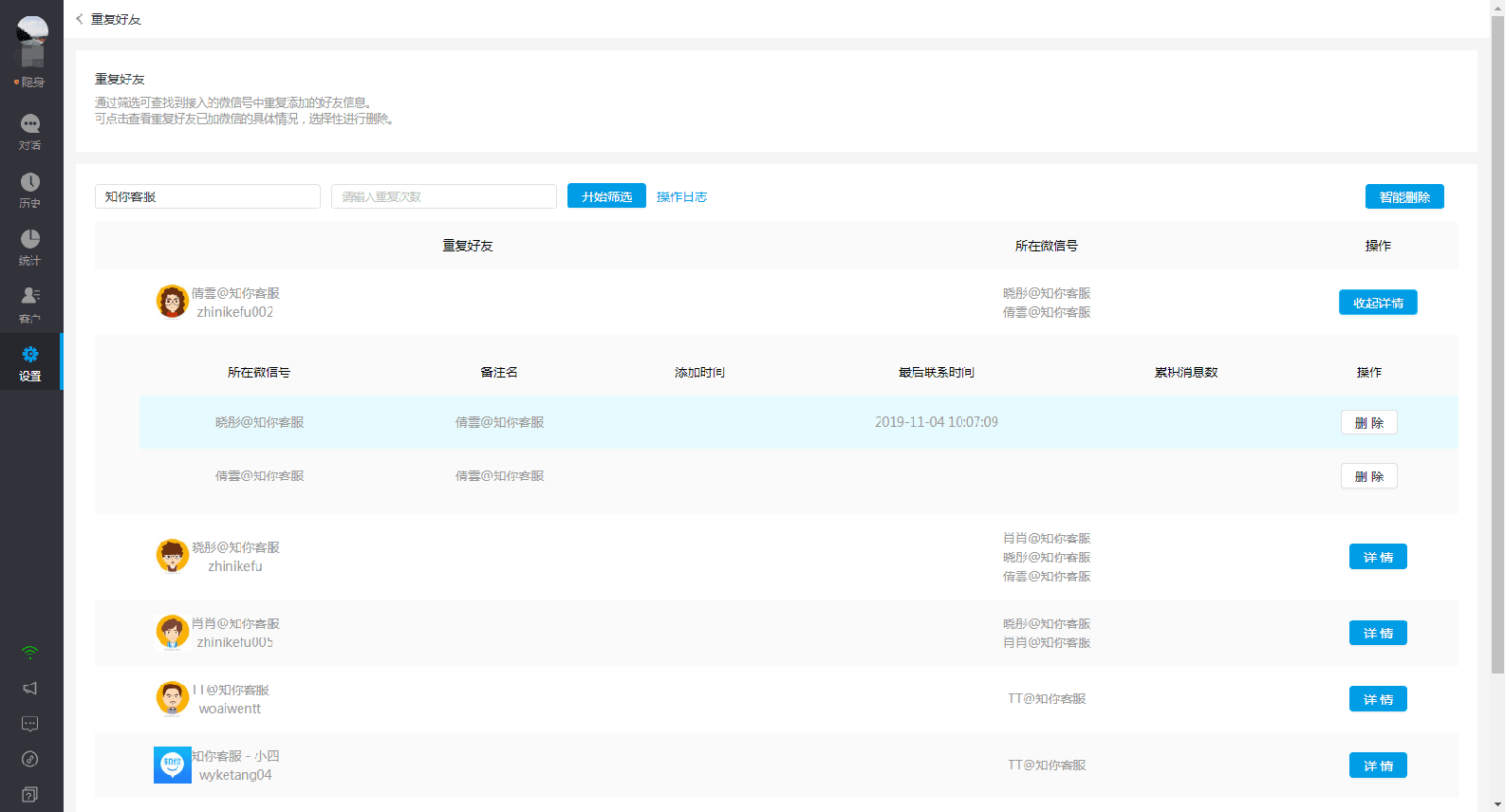Click avatar of woaiwentt friend

point(172,698)
